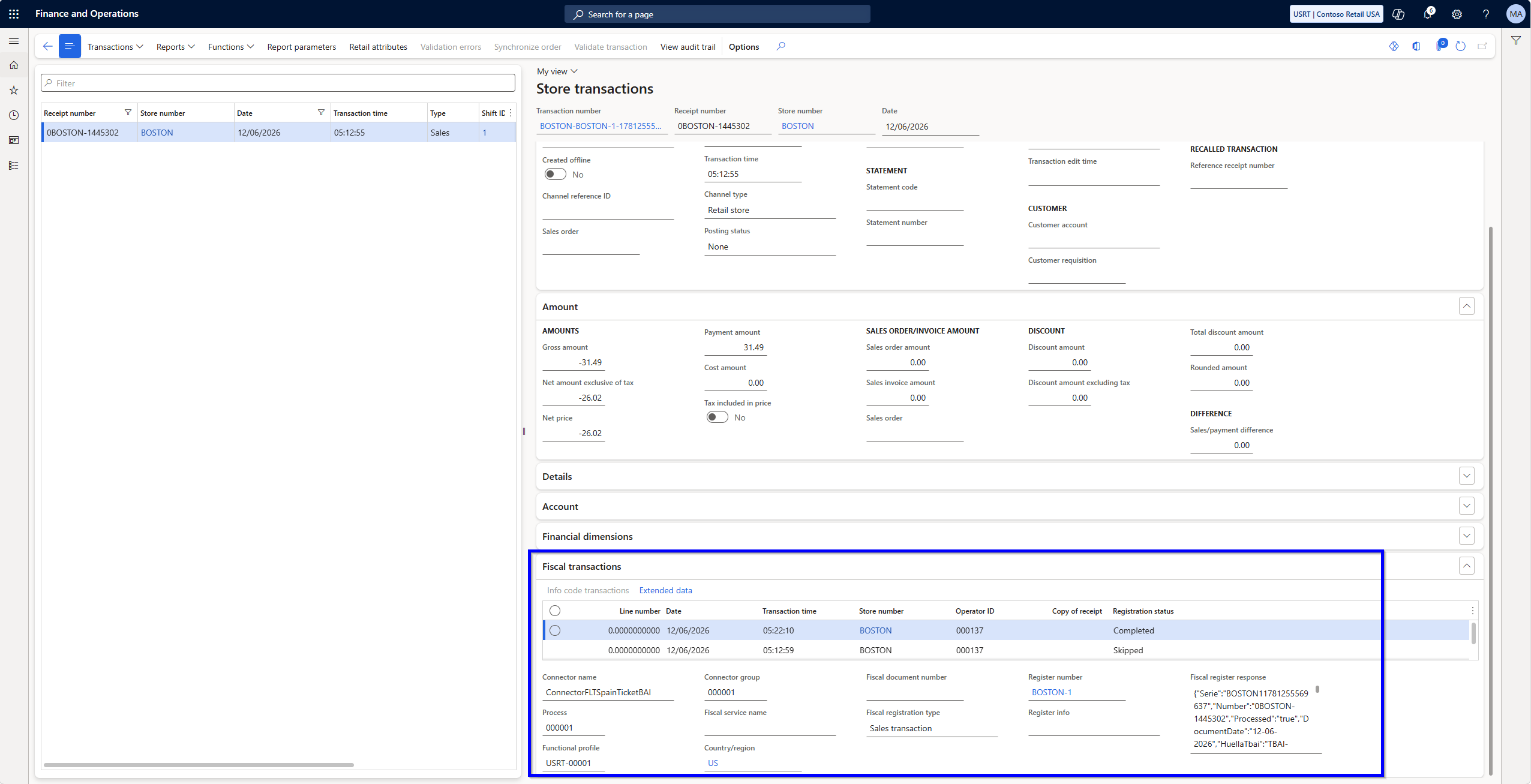The width and height of the screenshot is (1531, 784).
Task: Open BOSTON store link in transactions list
Action: tap(157, 133)
